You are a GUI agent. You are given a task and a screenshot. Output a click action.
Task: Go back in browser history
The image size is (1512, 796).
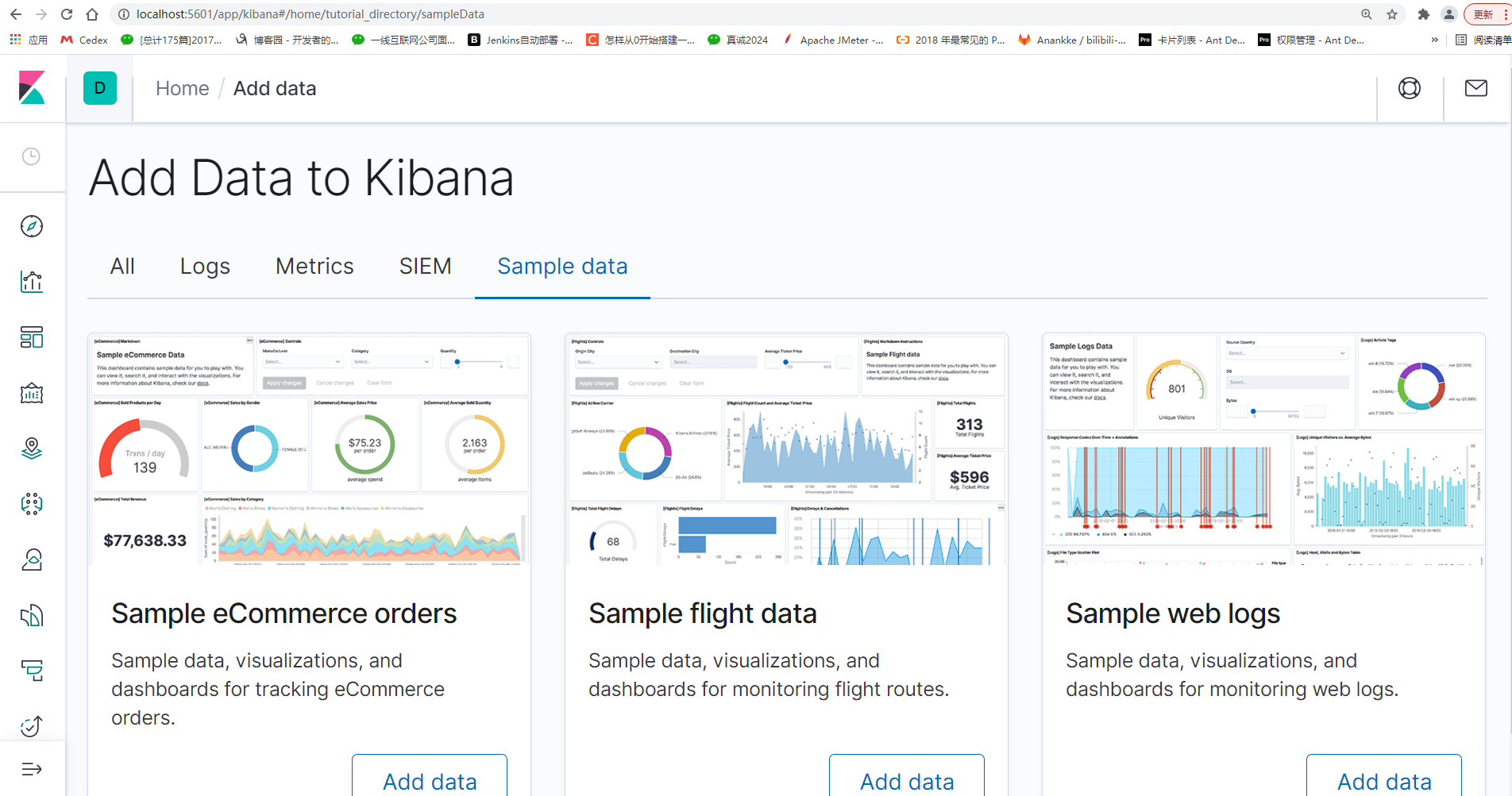(x=16, y=14)
